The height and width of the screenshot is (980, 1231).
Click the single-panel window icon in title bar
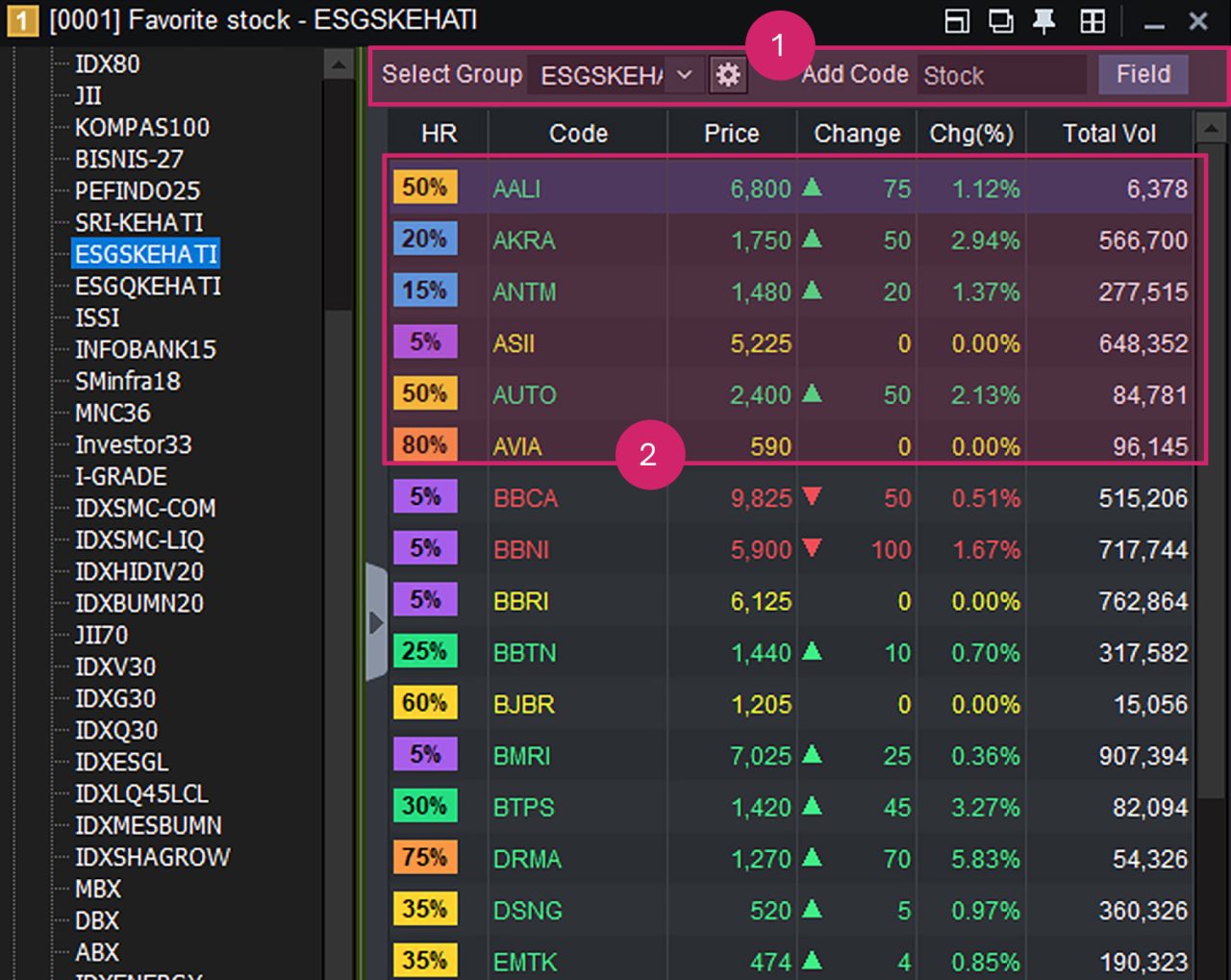tap(957, 21)
